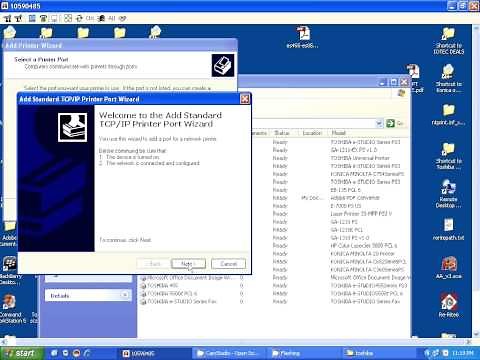
Task: Open the BlackBerry Desktop icon
Action: coord(10,270)
